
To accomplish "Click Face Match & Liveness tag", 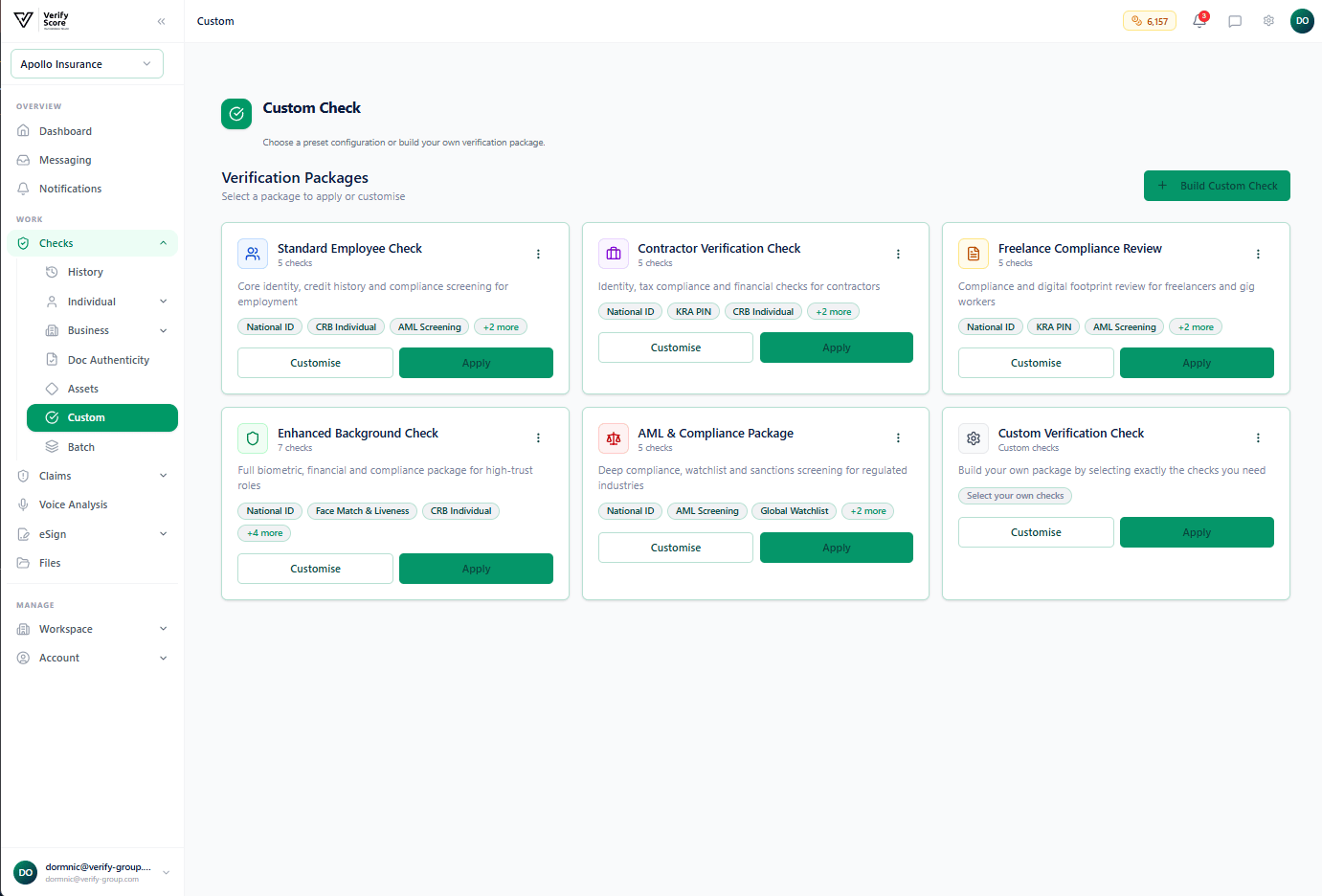I will (362, 511).
